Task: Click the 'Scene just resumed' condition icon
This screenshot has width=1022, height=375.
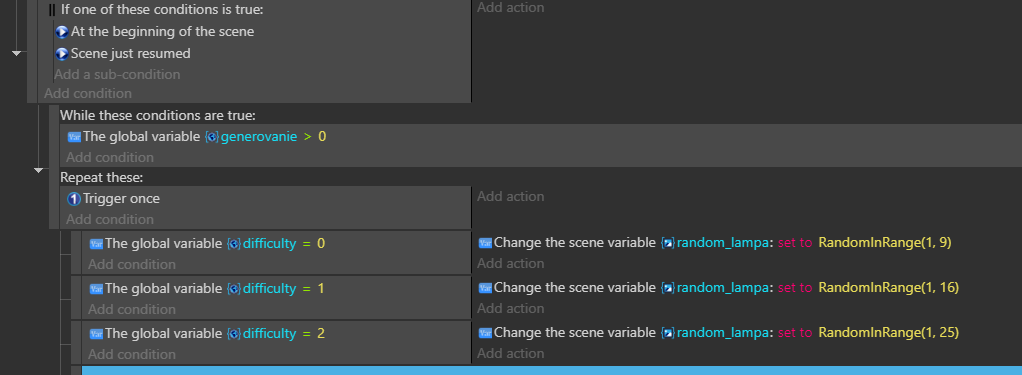Action: point(62,53)
